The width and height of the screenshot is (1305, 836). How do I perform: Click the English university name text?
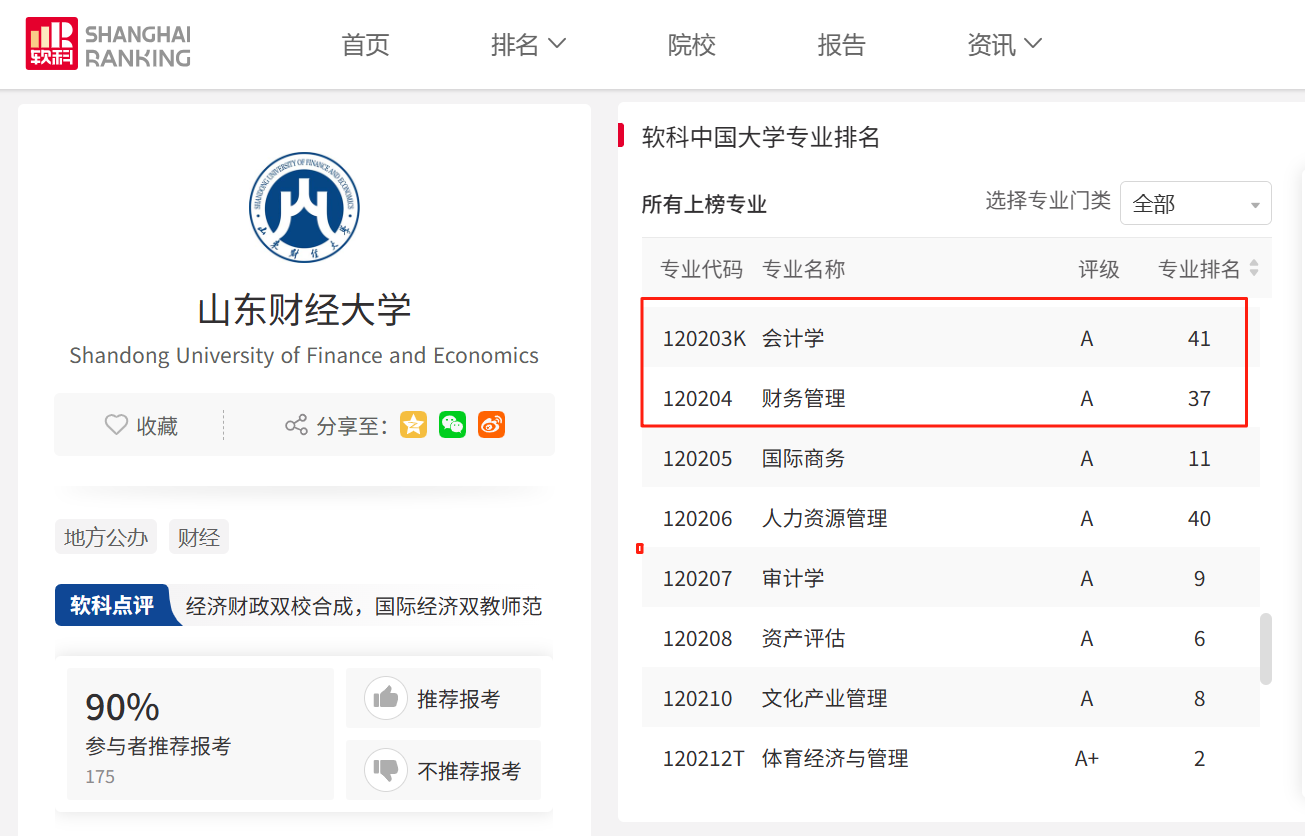coord(304,356)
